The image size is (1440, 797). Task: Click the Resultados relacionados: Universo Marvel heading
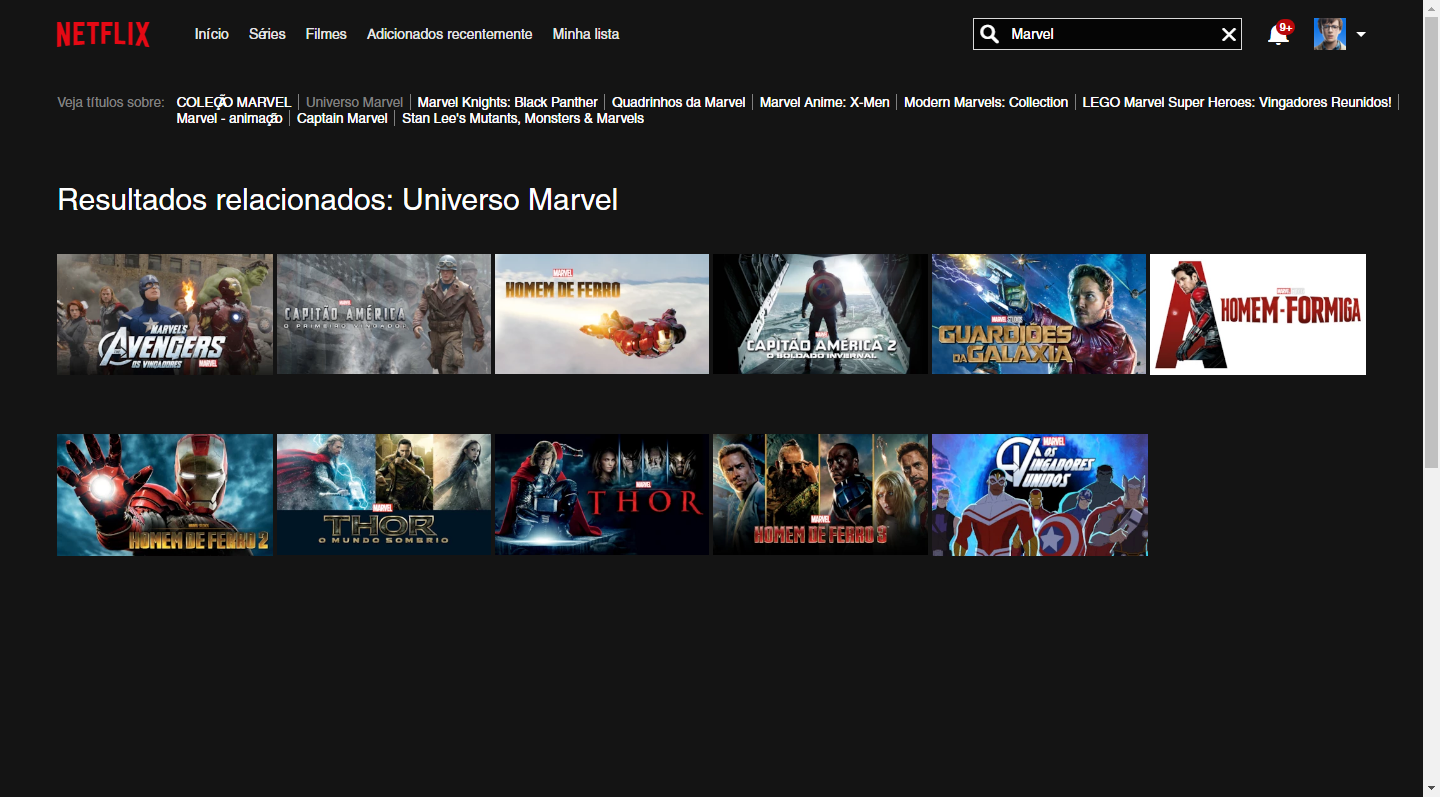(x=338, y=200)
